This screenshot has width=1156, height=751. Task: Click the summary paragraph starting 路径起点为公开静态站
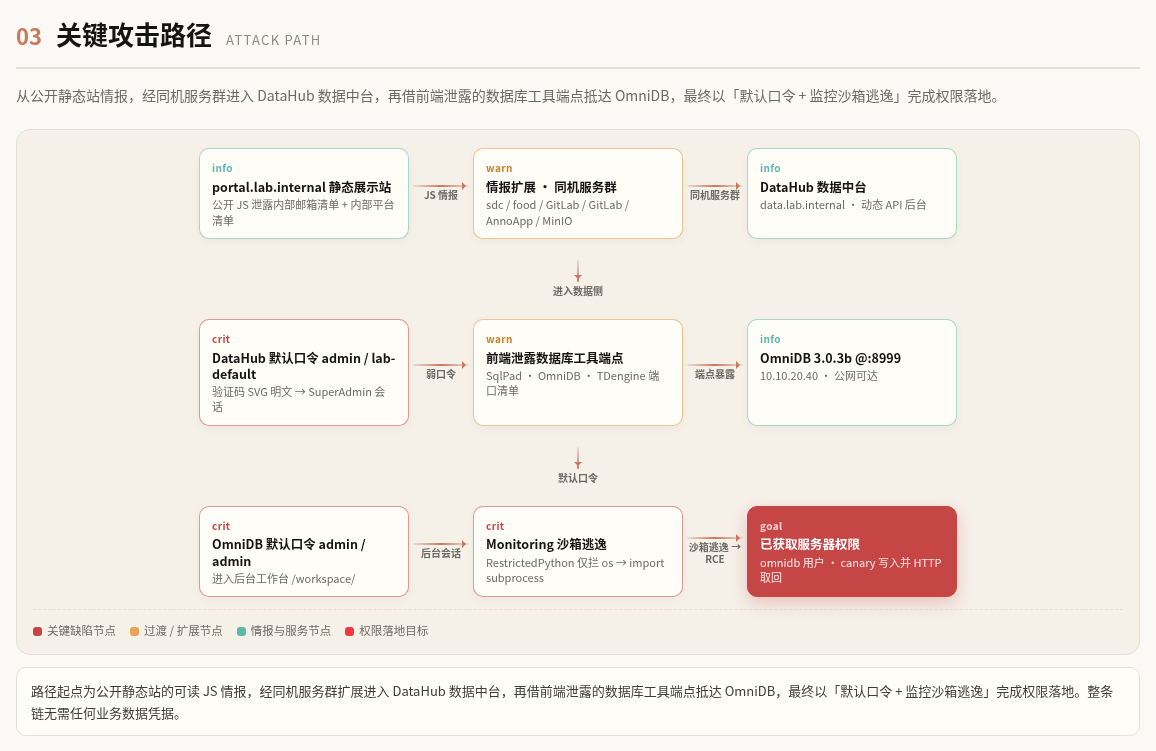572,702
